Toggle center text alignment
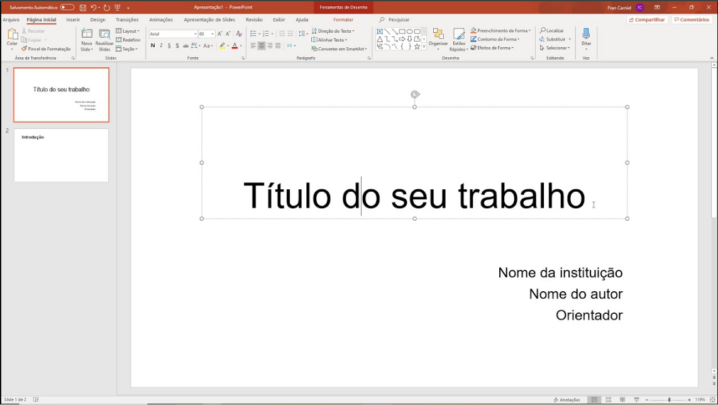The height and width of the screenshot is (405, 718). pyautogui.click(x=262, y=46)
